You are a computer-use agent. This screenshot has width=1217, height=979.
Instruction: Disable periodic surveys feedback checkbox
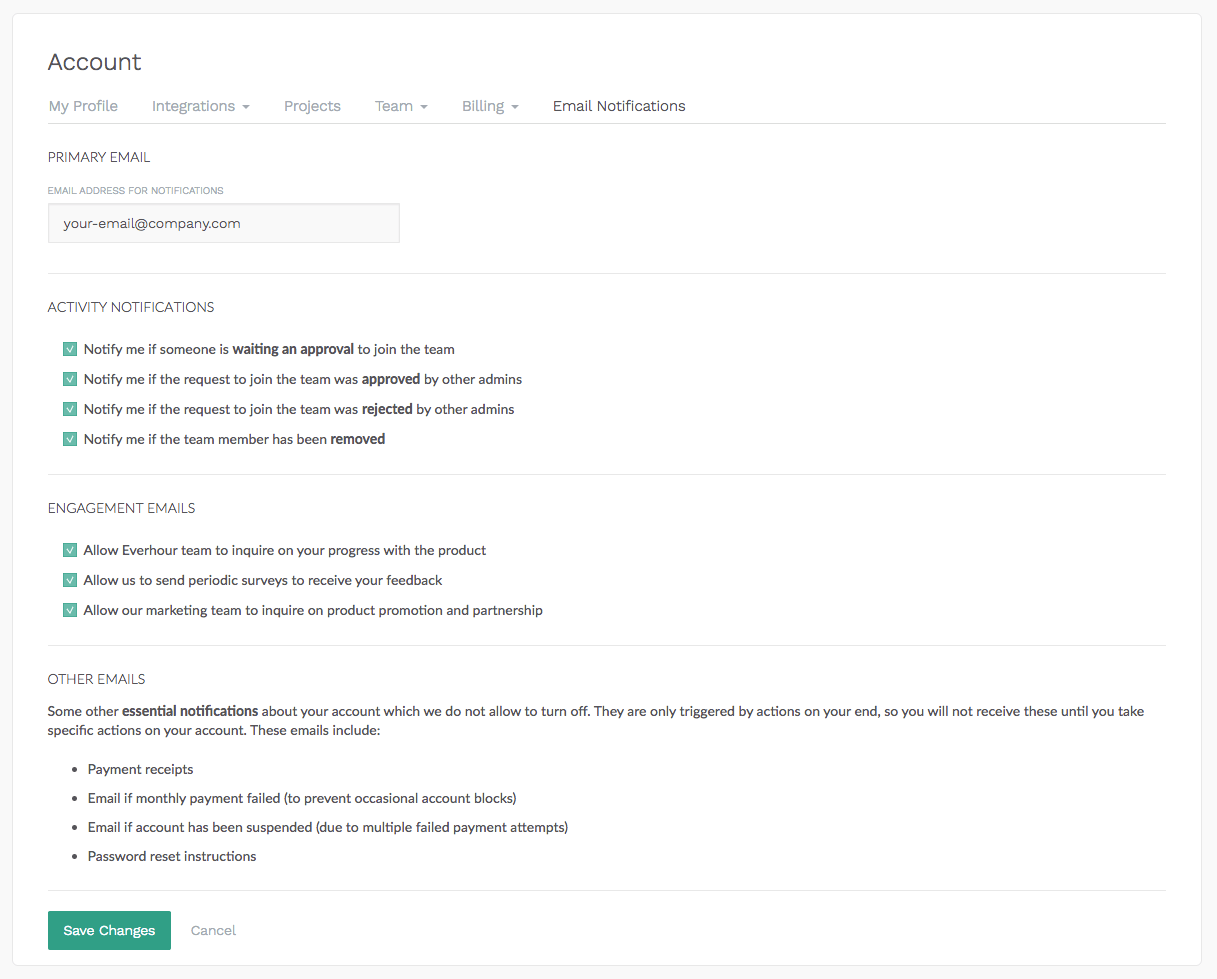(x=70, y=580)
